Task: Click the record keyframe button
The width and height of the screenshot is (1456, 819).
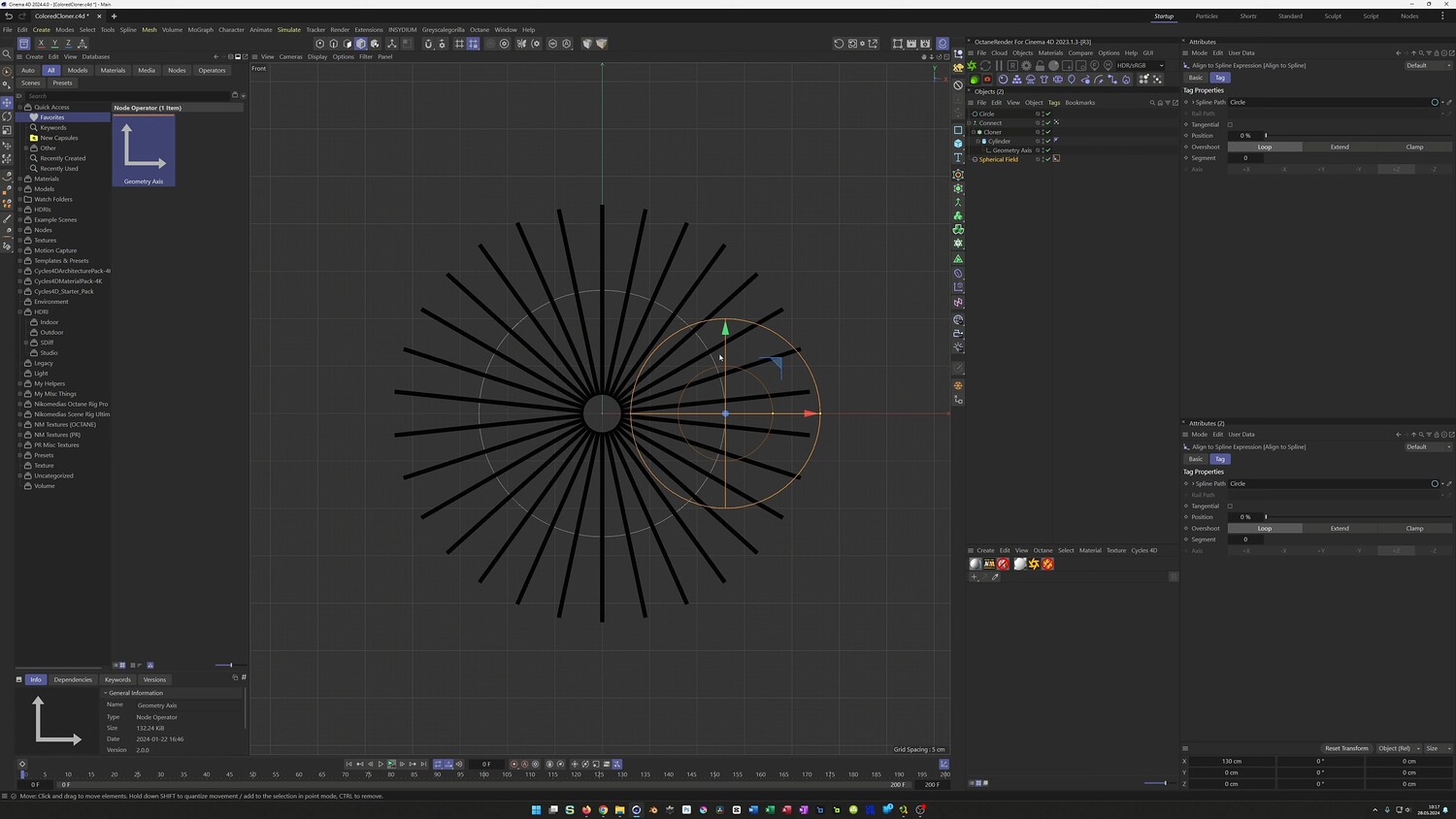Action: coord(514,764)
